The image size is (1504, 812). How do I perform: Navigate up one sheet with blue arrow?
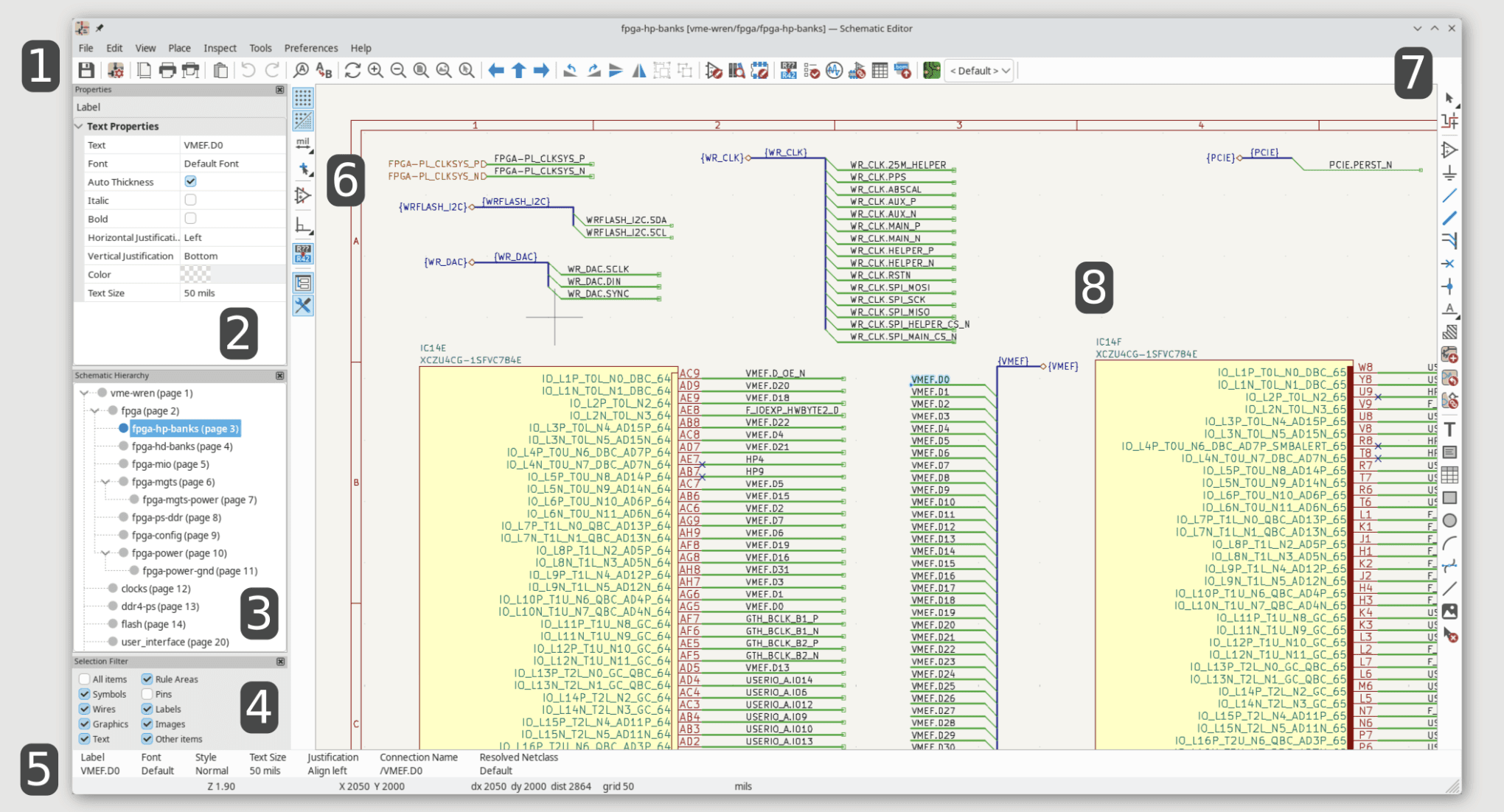click(x=518, y=71)
